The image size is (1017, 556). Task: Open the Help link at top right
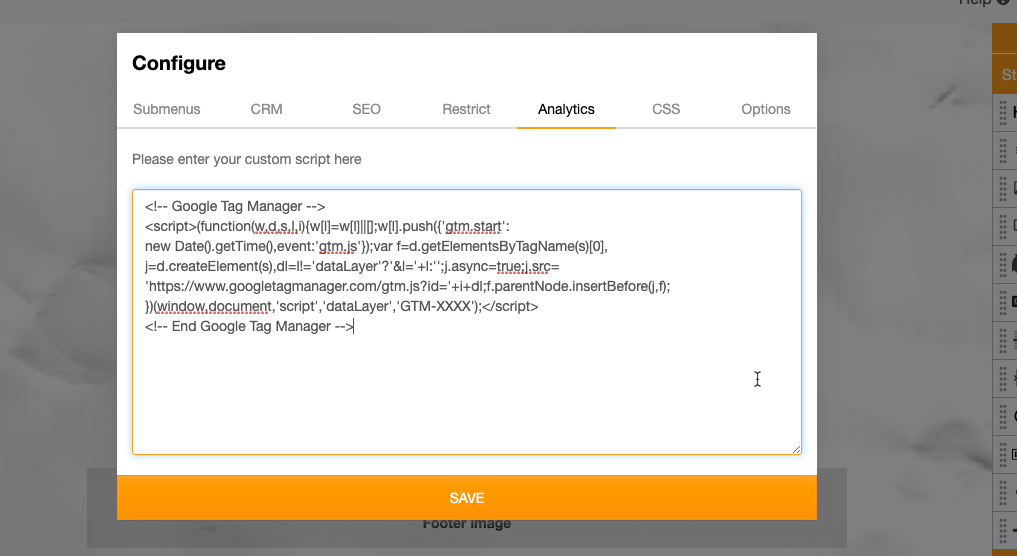(974, 2)
